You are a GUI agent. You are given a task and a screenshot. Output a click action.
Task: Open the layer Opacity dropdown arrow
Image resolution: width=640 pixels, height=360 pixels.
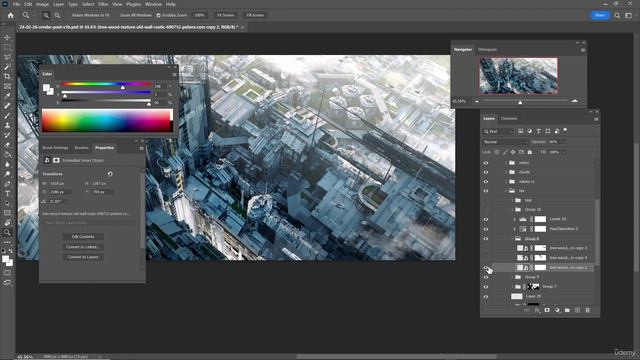tap(564, 142)
